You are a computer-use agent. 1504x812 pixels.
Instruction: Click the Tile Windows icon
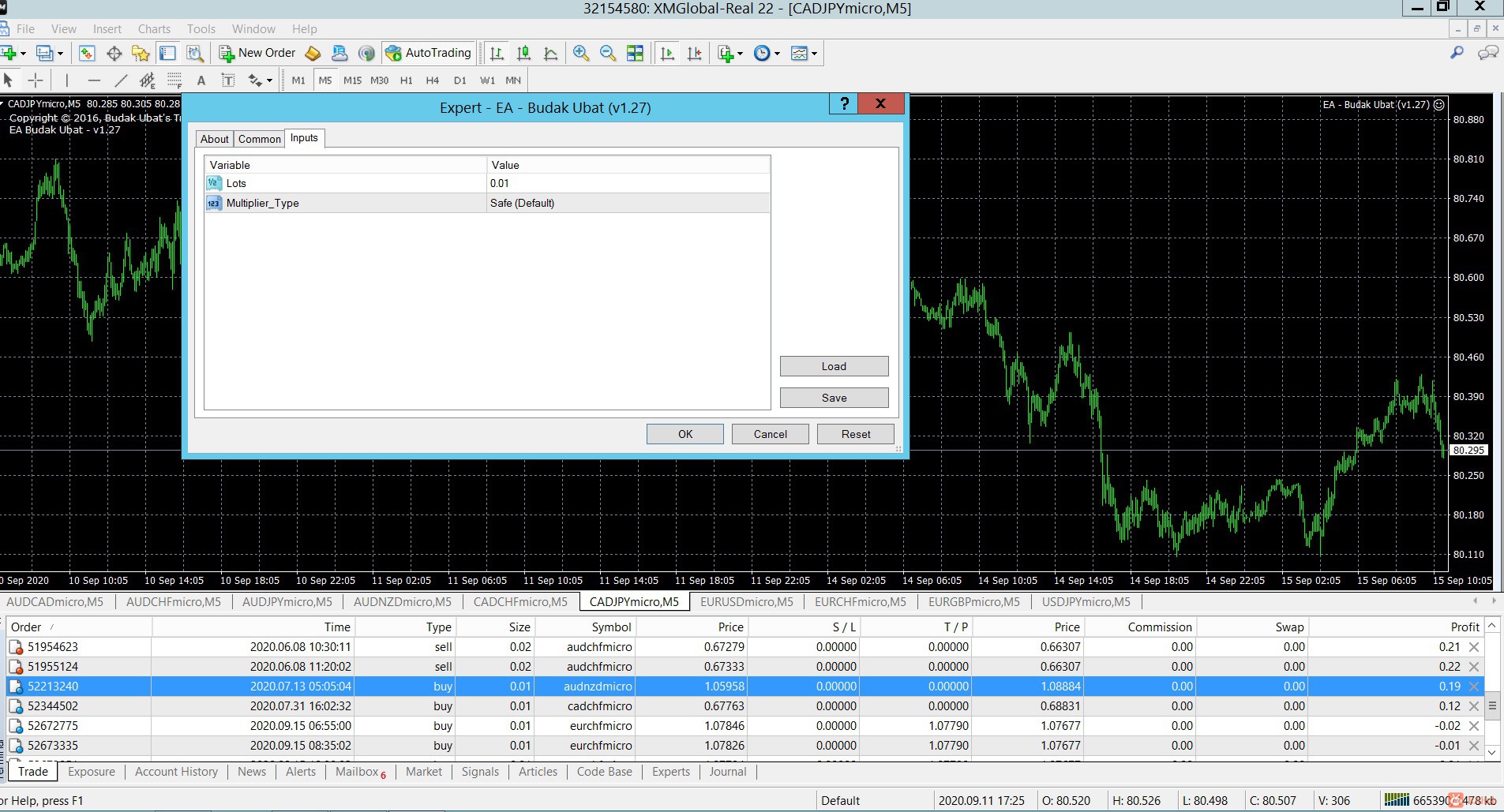click(635, 53)
